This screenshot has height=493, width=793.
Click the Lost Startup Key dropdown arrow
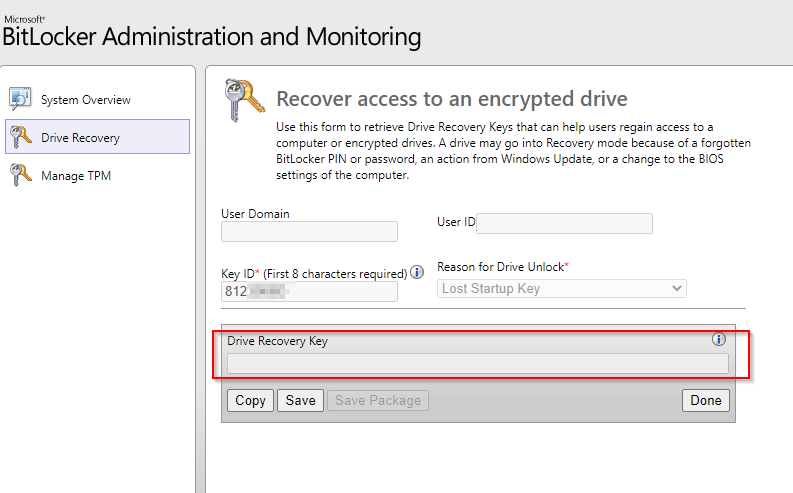tap(677, 288)
